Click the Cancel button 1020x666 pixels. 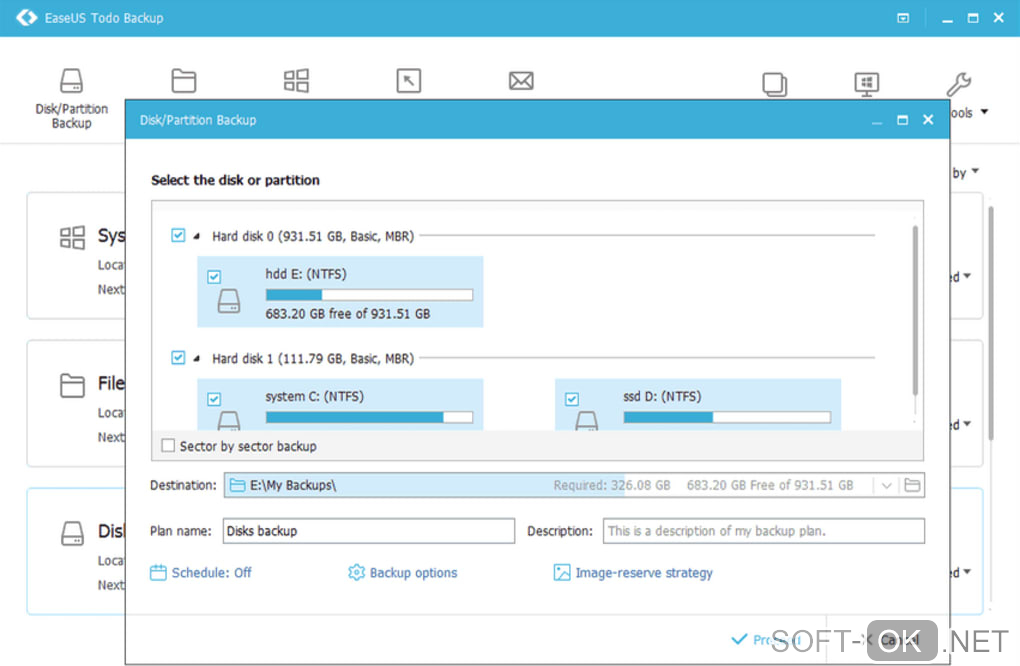point(892,641)
